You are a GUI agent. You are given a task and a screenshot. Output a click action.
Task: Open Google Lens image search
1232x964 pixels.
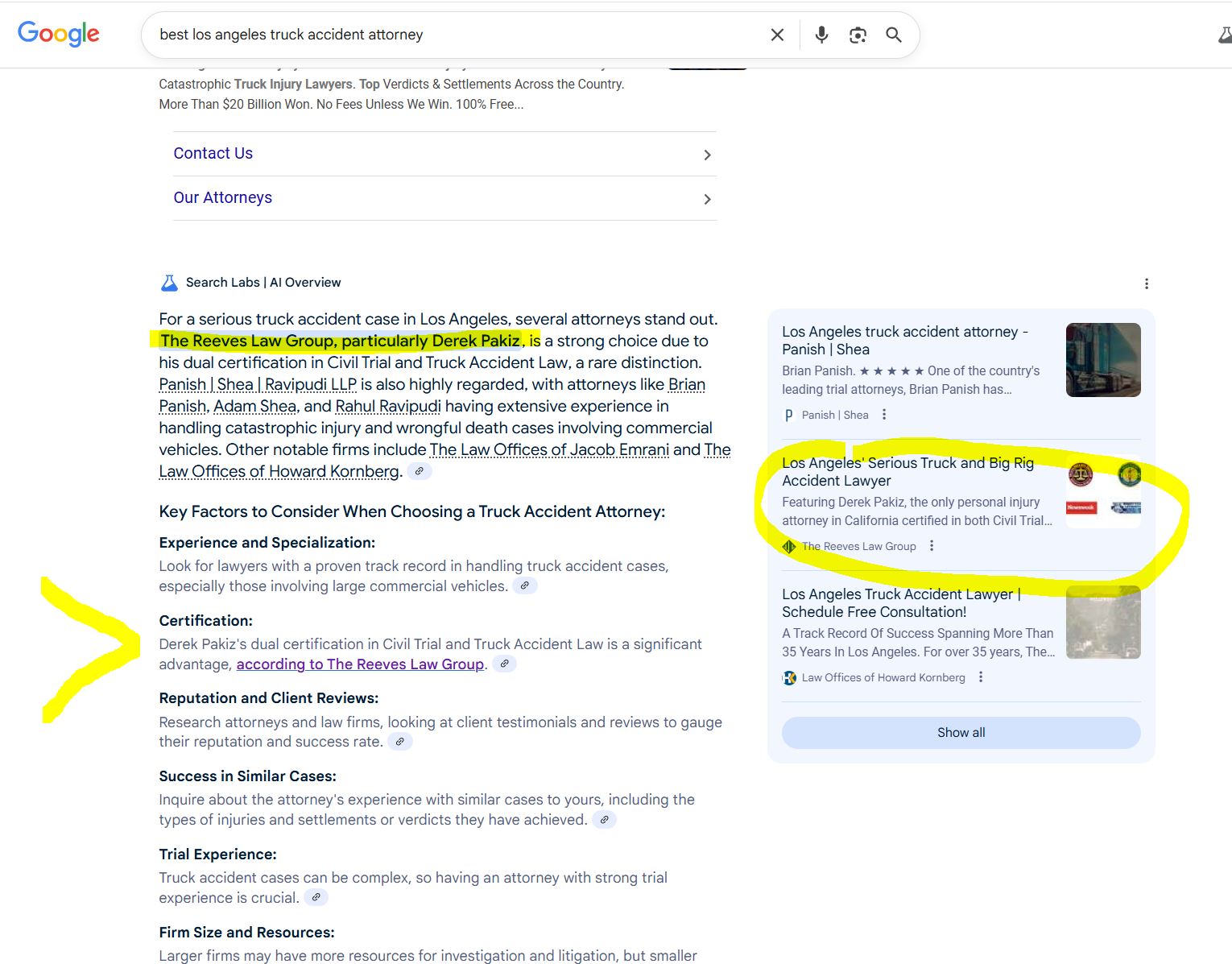(x=858, y=35)
